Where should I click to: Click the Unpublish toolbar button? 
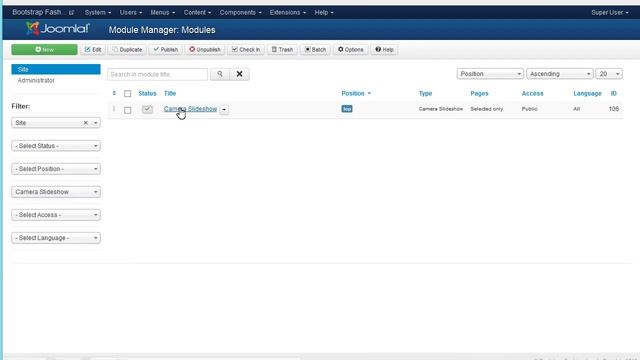click(204, 49)
